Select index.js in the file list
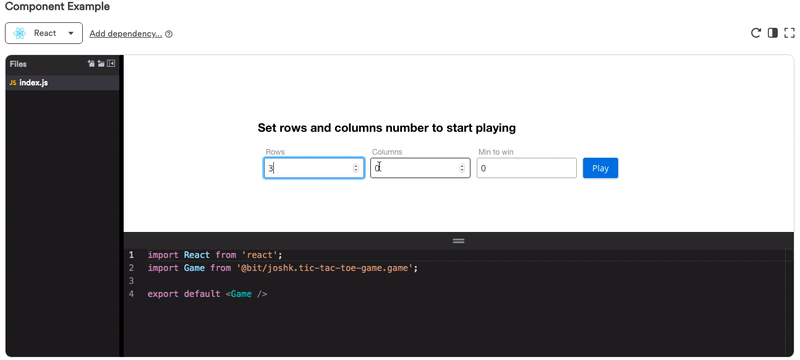This screenshot has height=360, width=800. 62,83
